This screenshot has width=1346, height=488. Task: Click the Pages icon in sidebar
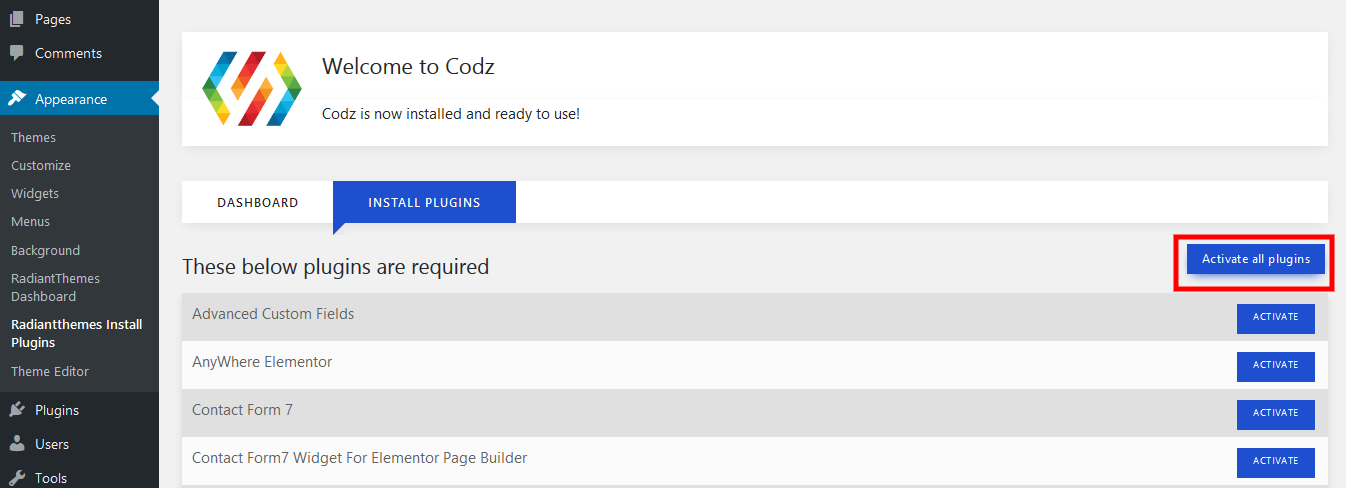(x=17, y=19)
